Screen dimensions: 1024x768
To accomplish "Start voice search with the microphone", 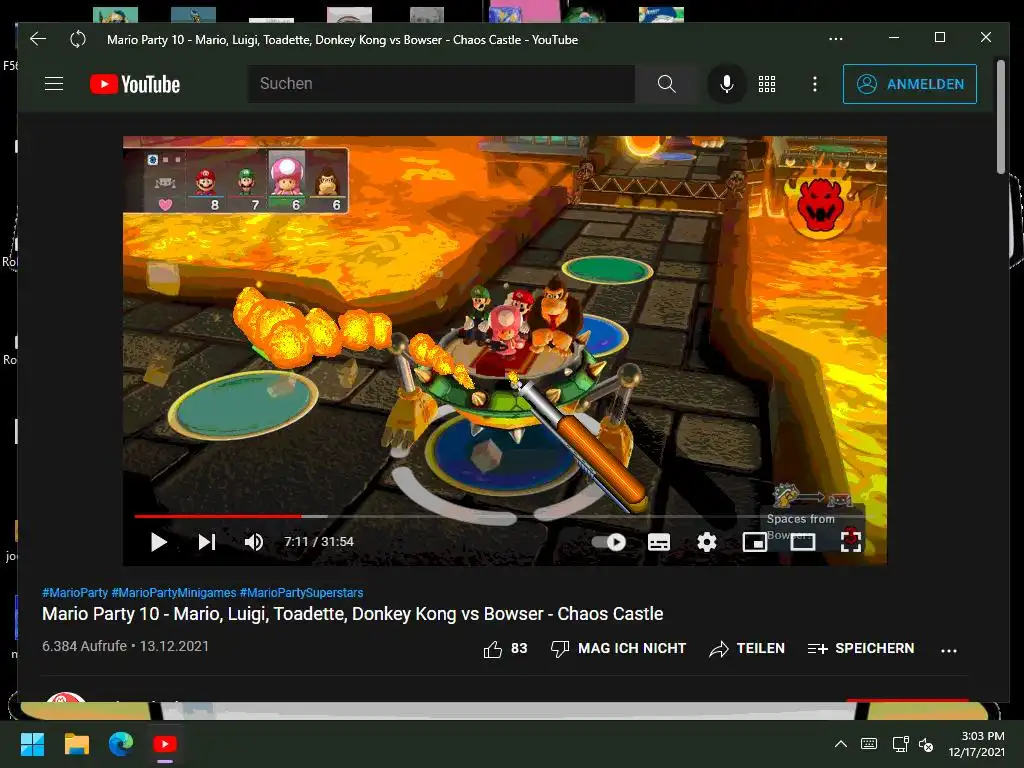I will [x=726, y=84].
